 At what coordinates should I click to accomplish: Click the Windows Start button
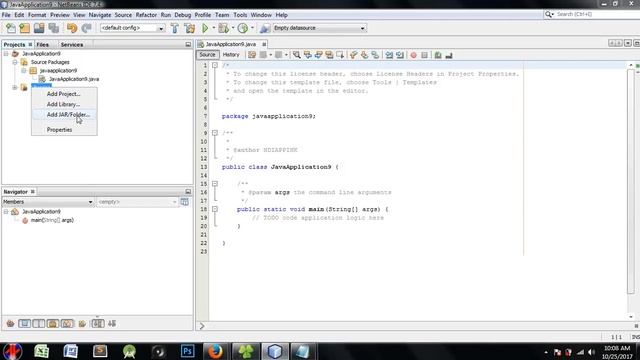[x=13, y=351]
